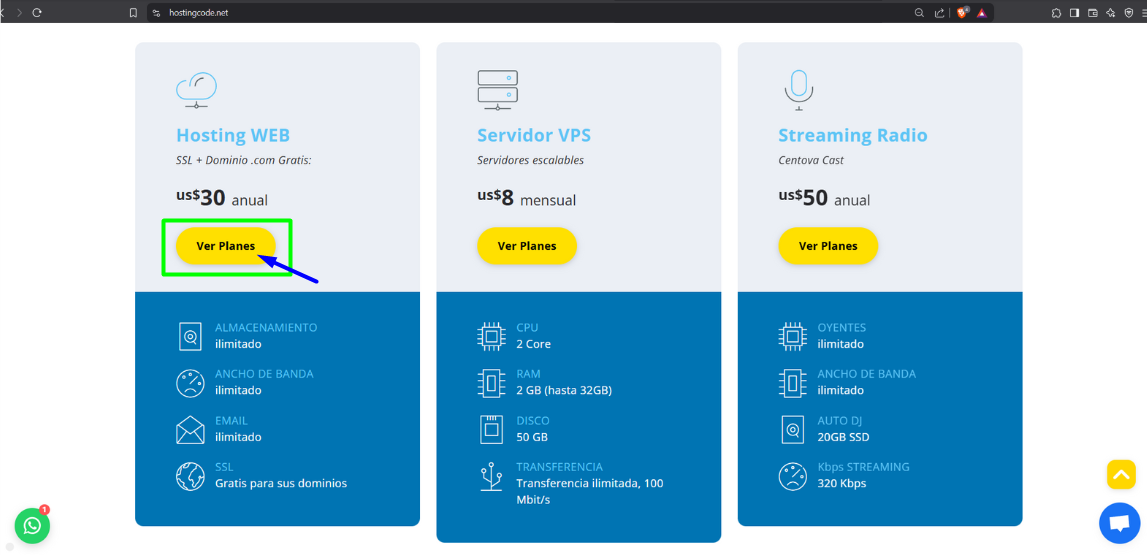Click the Servidor VPS server icon
The image size is (1147, 555).
click(497, 88)
